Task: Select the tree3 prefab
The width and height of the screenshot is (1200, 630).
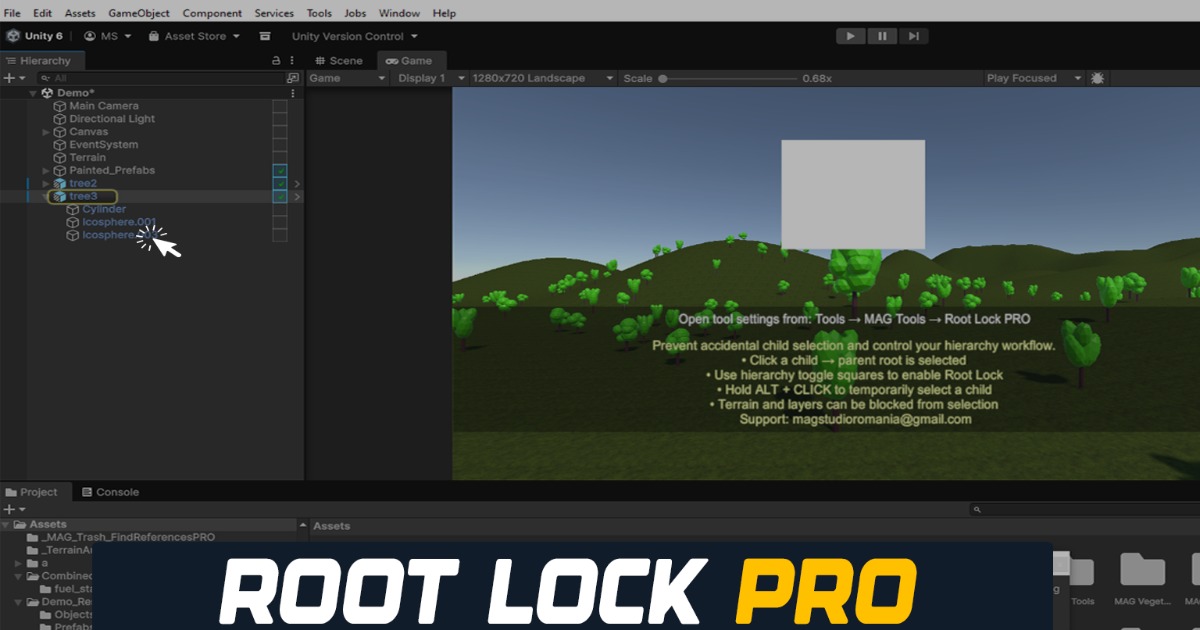Action: point(83,196)
